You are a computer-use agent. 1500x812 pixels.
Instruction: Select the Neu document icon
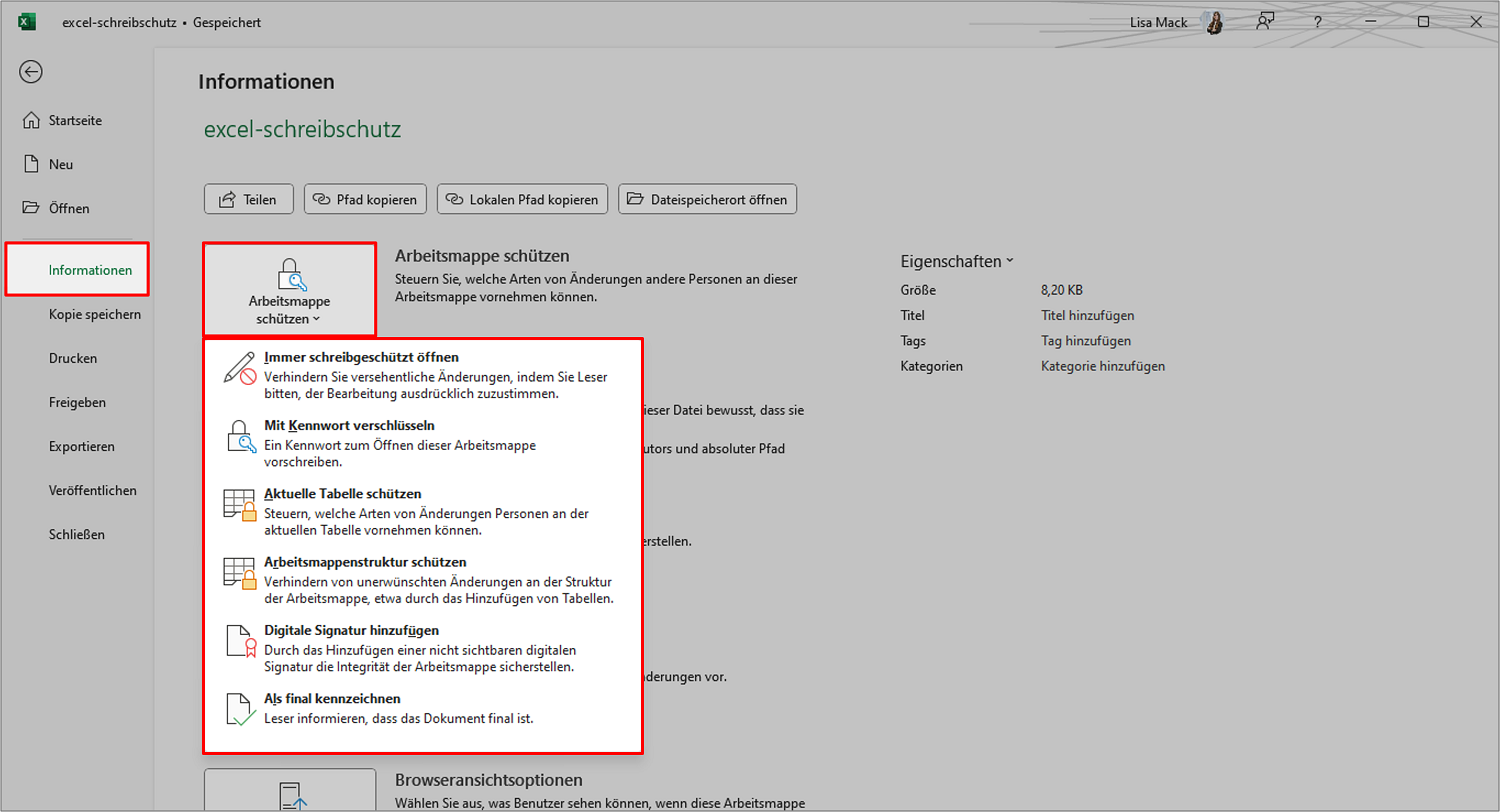click(31, 164)
